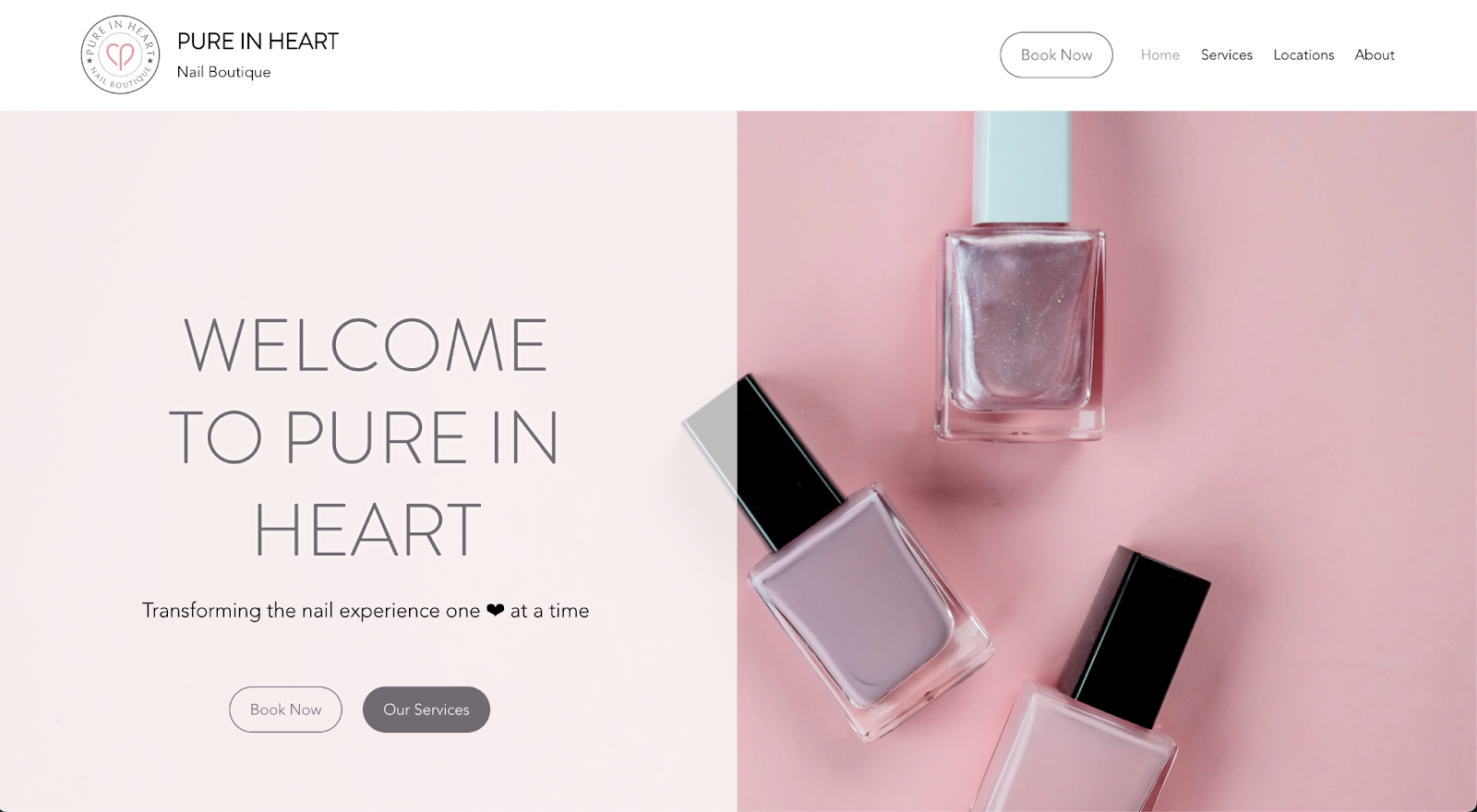
Task: Select About in the top navigation
Action: point(1374,54)
